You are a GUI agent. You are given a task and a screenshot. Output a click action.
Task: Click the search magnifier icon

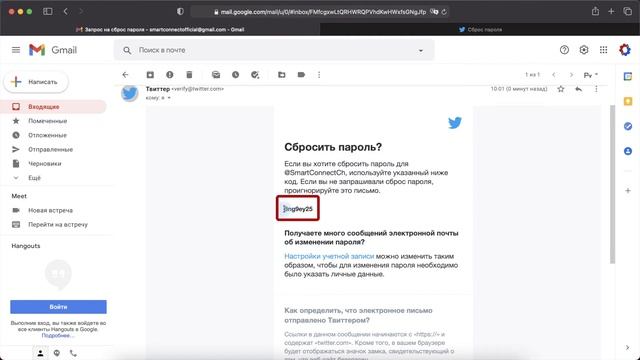click(x=127, y=50)
